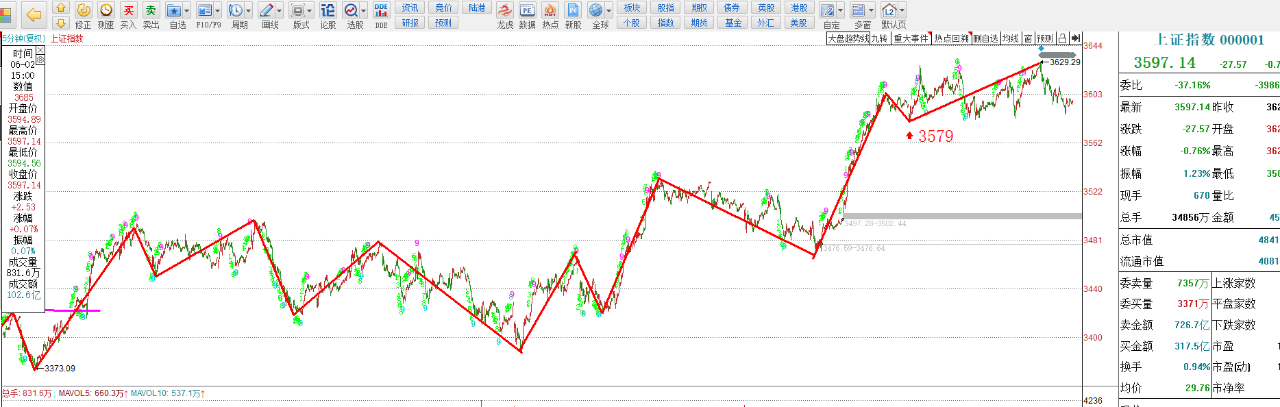The height and width of the screenshot is (407, 1280).
Task: Open the 新股 new stocks icon
Action: [x=573, y=14]
